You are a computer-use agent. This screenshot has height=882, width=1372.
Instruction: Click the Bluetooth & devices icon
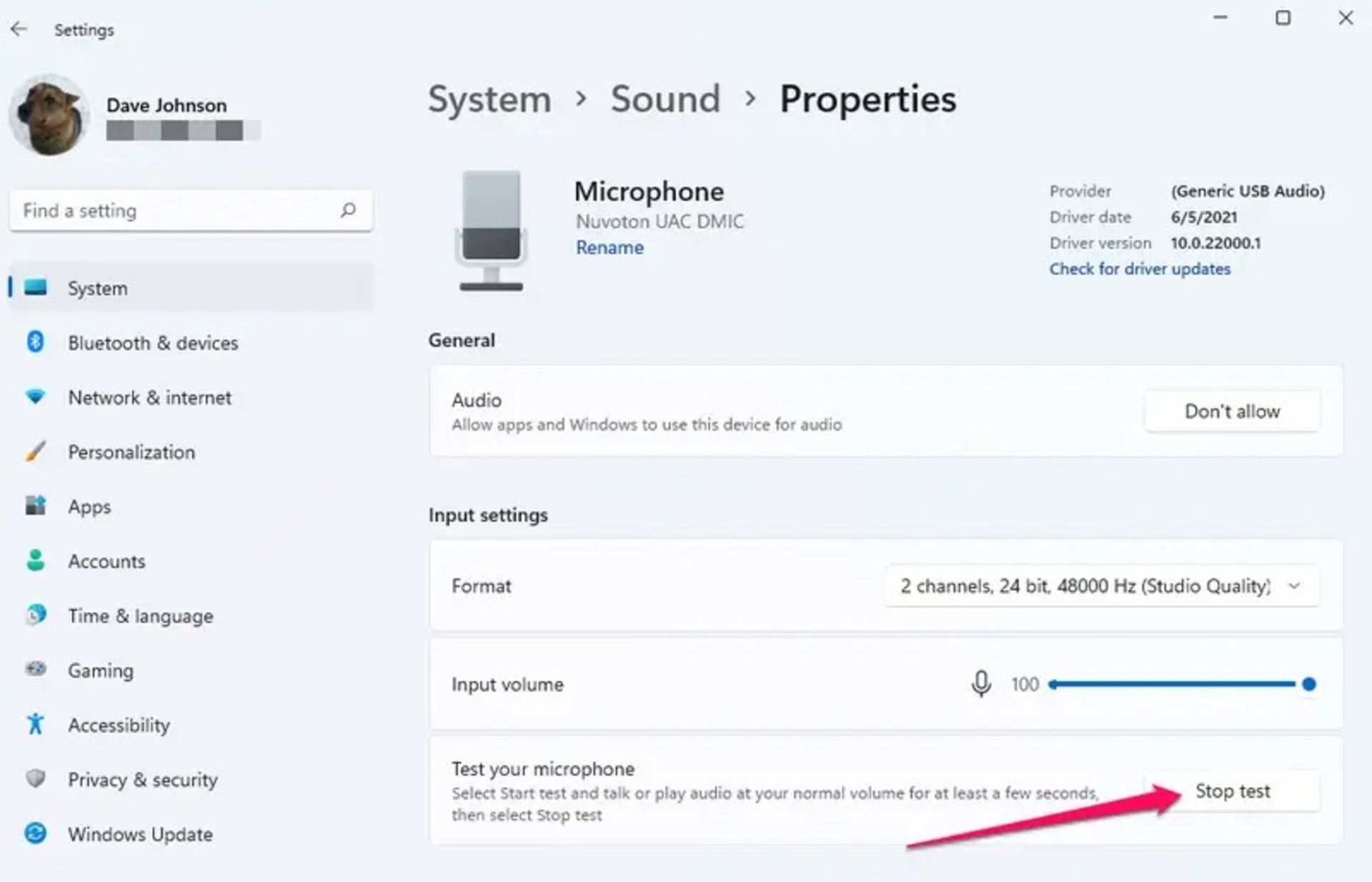(35, 342)
